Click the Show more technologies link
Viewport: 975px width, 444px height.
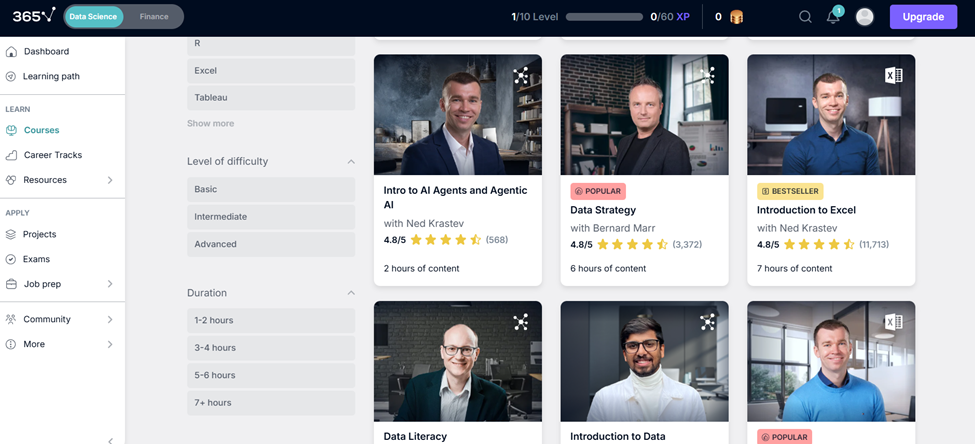[x=210, y=124]
